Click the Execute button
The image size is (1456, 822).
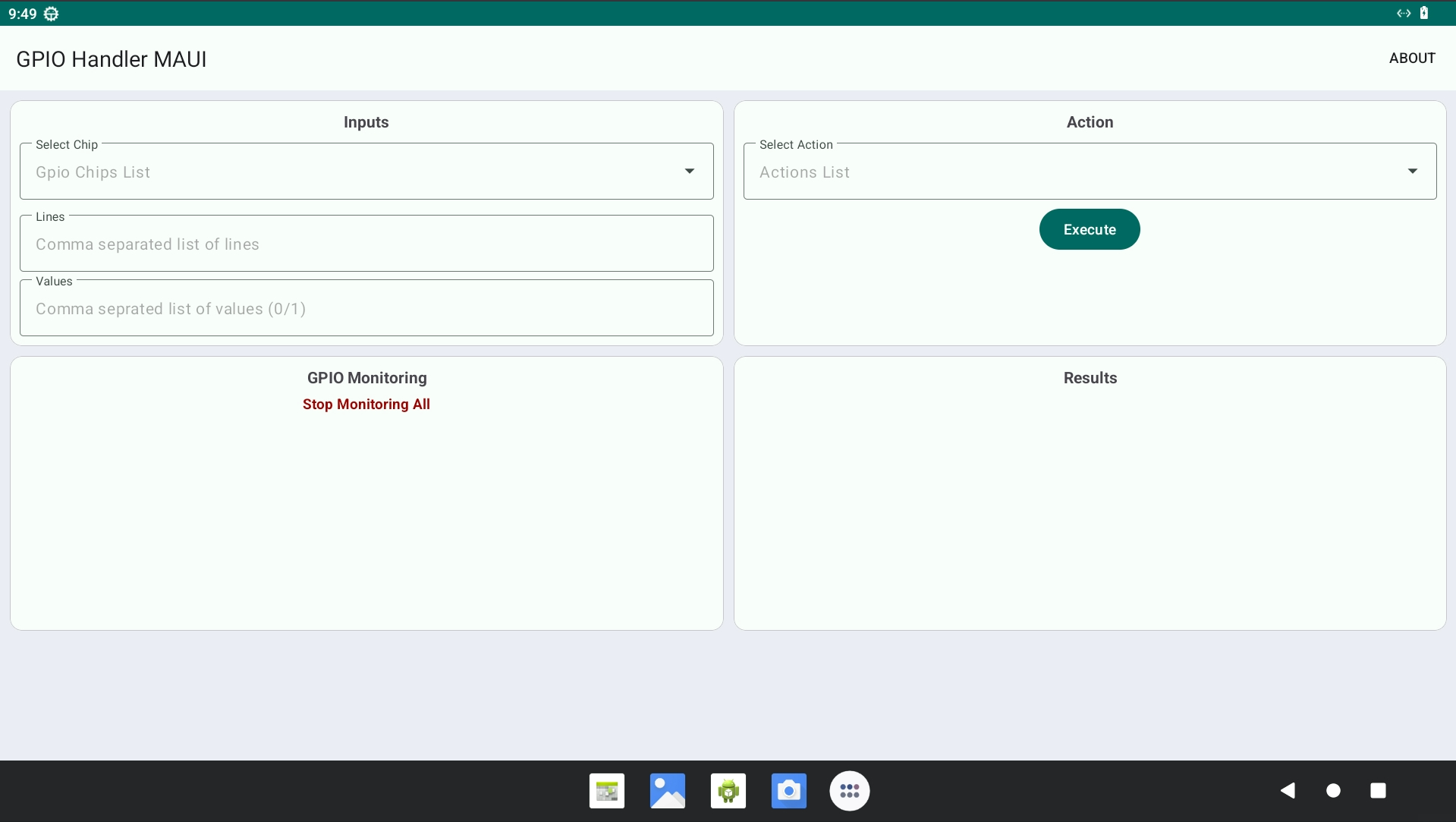pos(1090,229)
